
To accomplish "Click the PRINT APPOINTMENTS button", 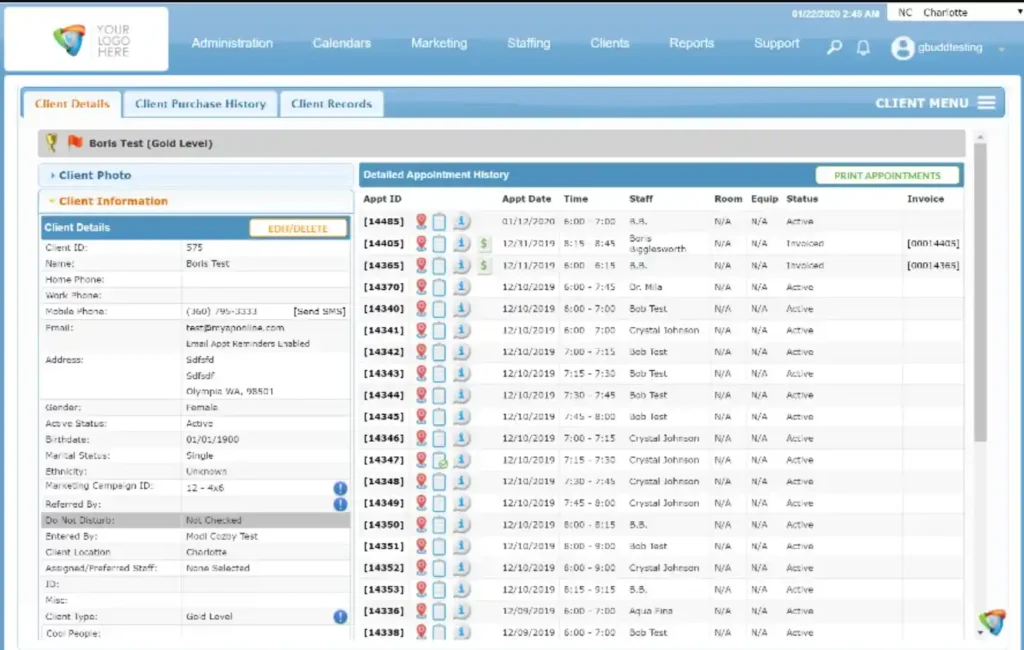I will 888,174.
